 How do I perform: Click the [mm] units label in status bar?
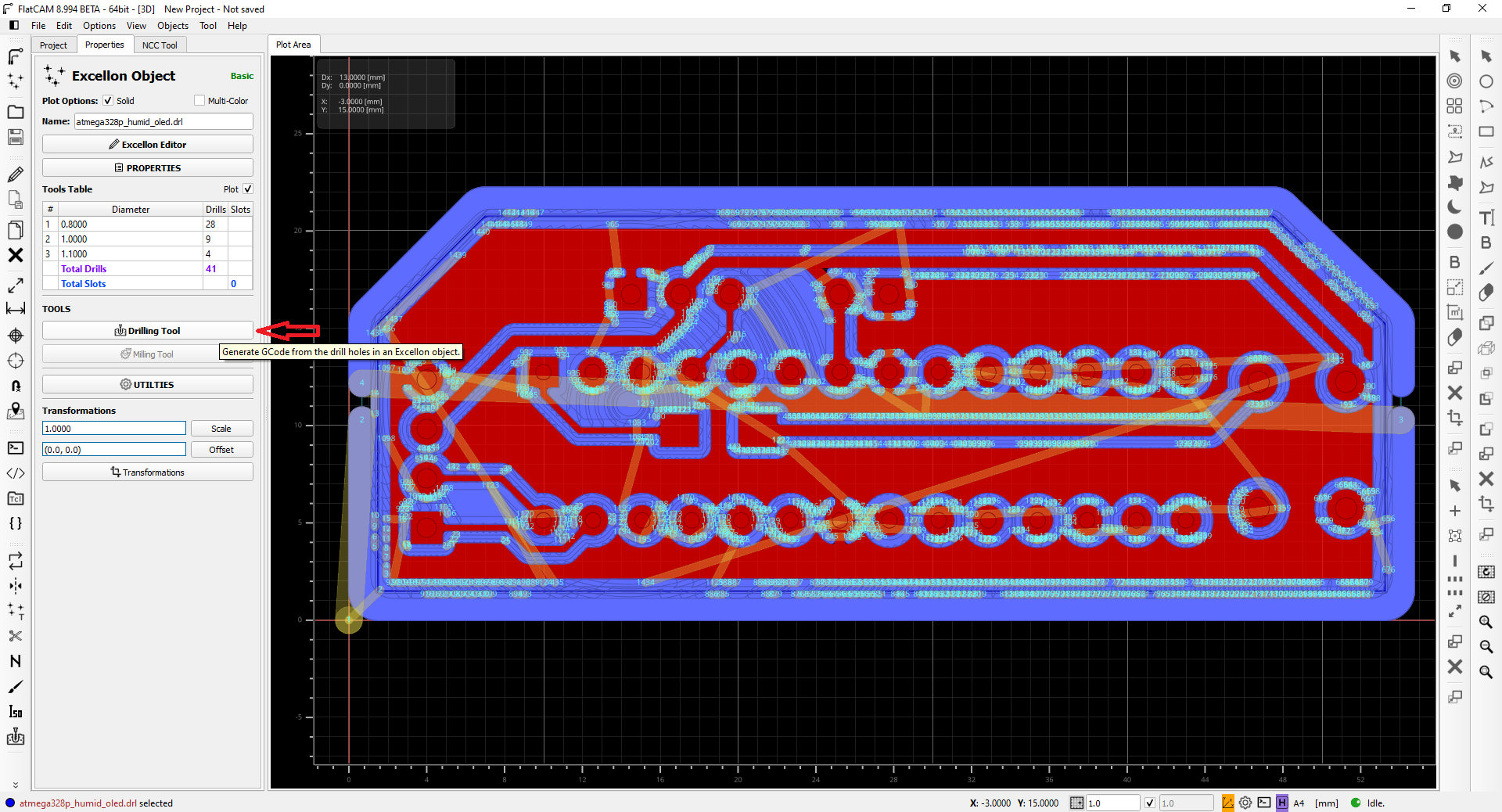[1327, 803]
